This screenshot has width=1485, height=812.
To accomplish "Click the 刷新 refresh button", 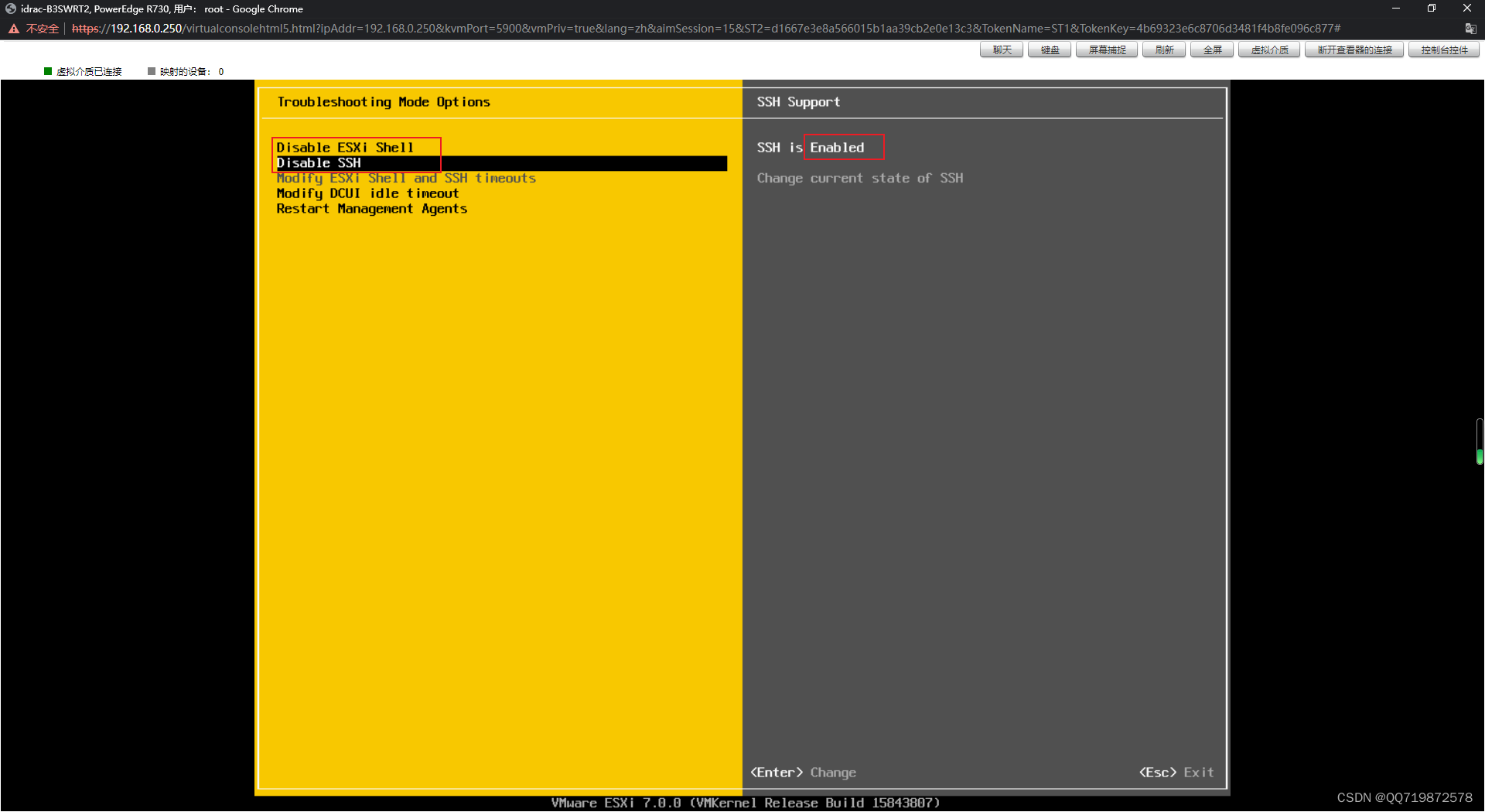I will 1164,50.
